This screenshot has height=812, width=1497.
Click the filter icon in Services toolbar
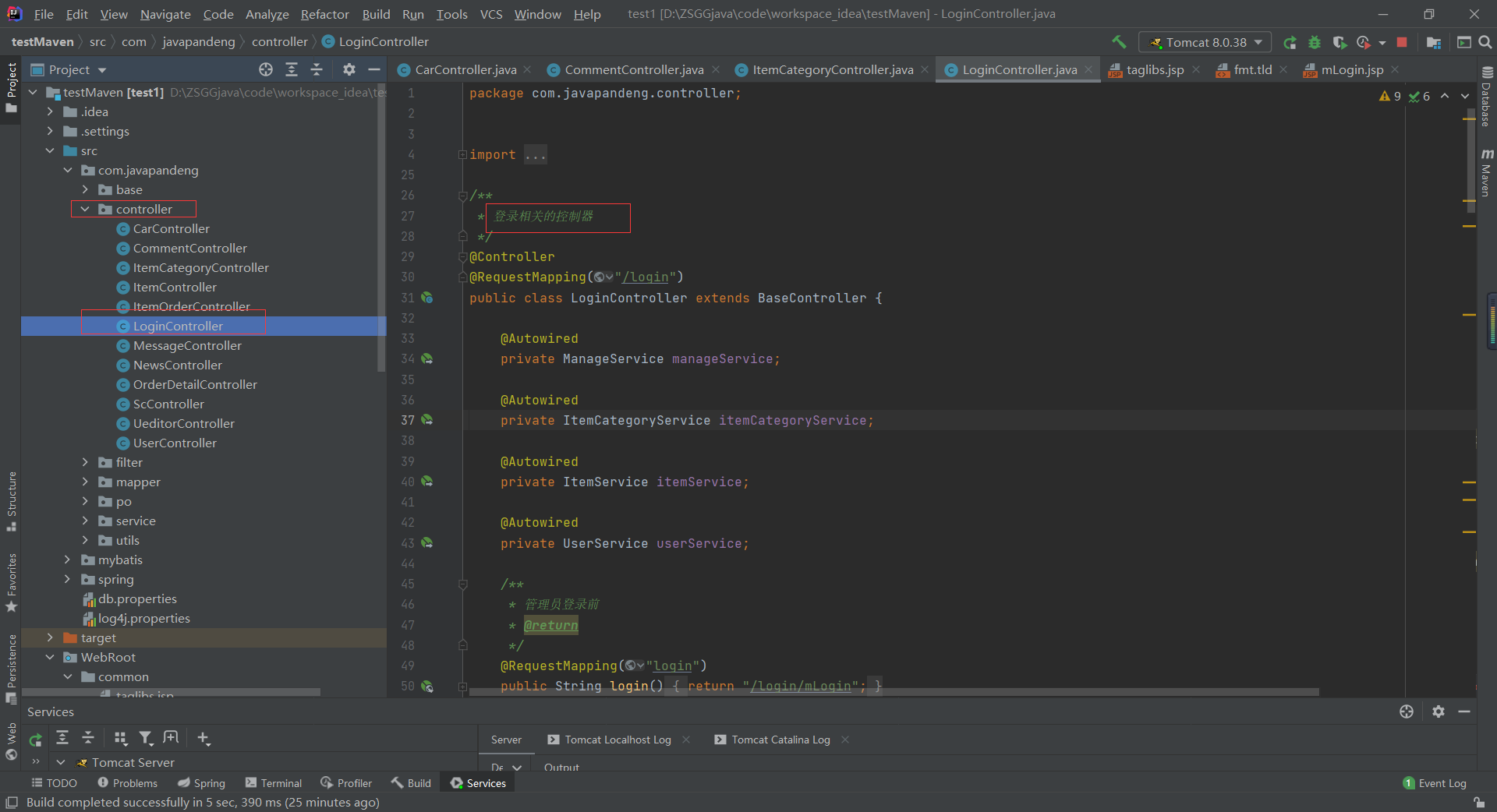146,738
